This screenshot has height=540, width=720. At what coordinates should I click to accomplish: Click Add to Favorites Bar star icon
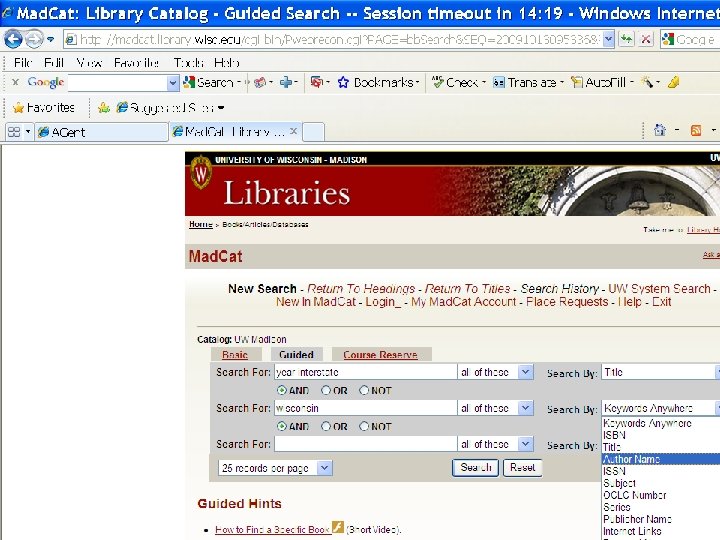104,107
